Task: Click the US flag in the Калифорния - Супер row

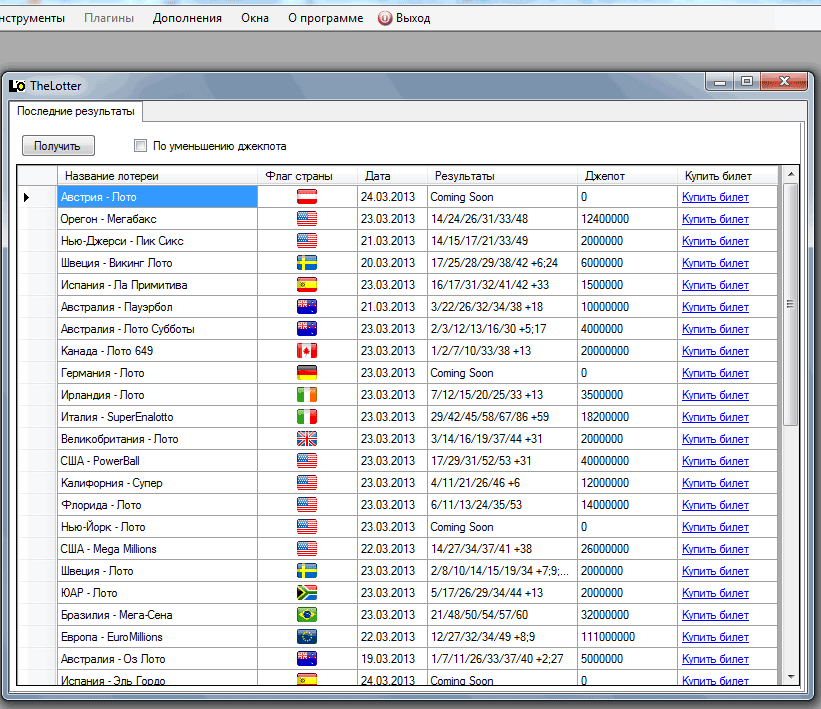Action: [x=307, y=483]
